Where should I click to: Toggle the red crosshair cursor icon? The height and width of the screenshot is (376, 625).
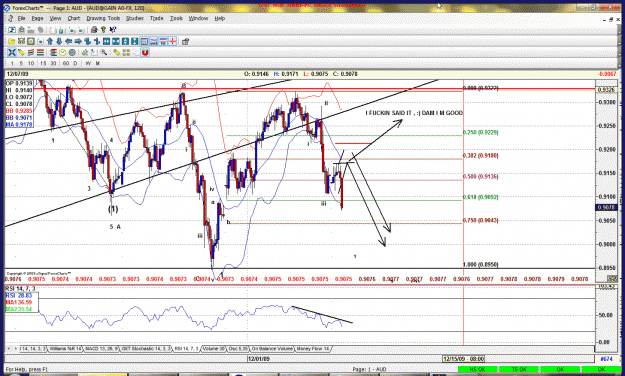pyautogui.click(x=173, y=41)
